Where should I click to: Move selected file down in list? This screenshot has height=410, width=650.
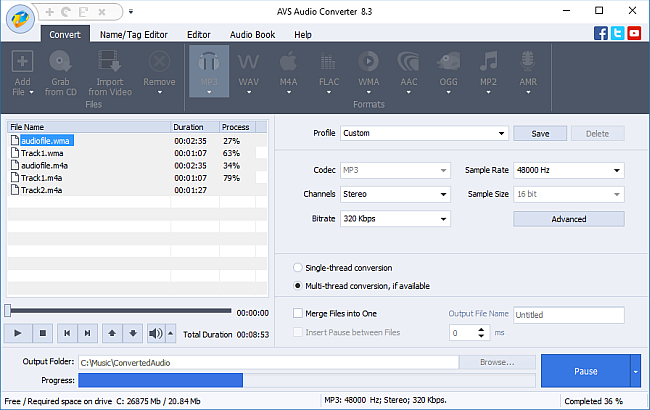click(x=133, y=333)
